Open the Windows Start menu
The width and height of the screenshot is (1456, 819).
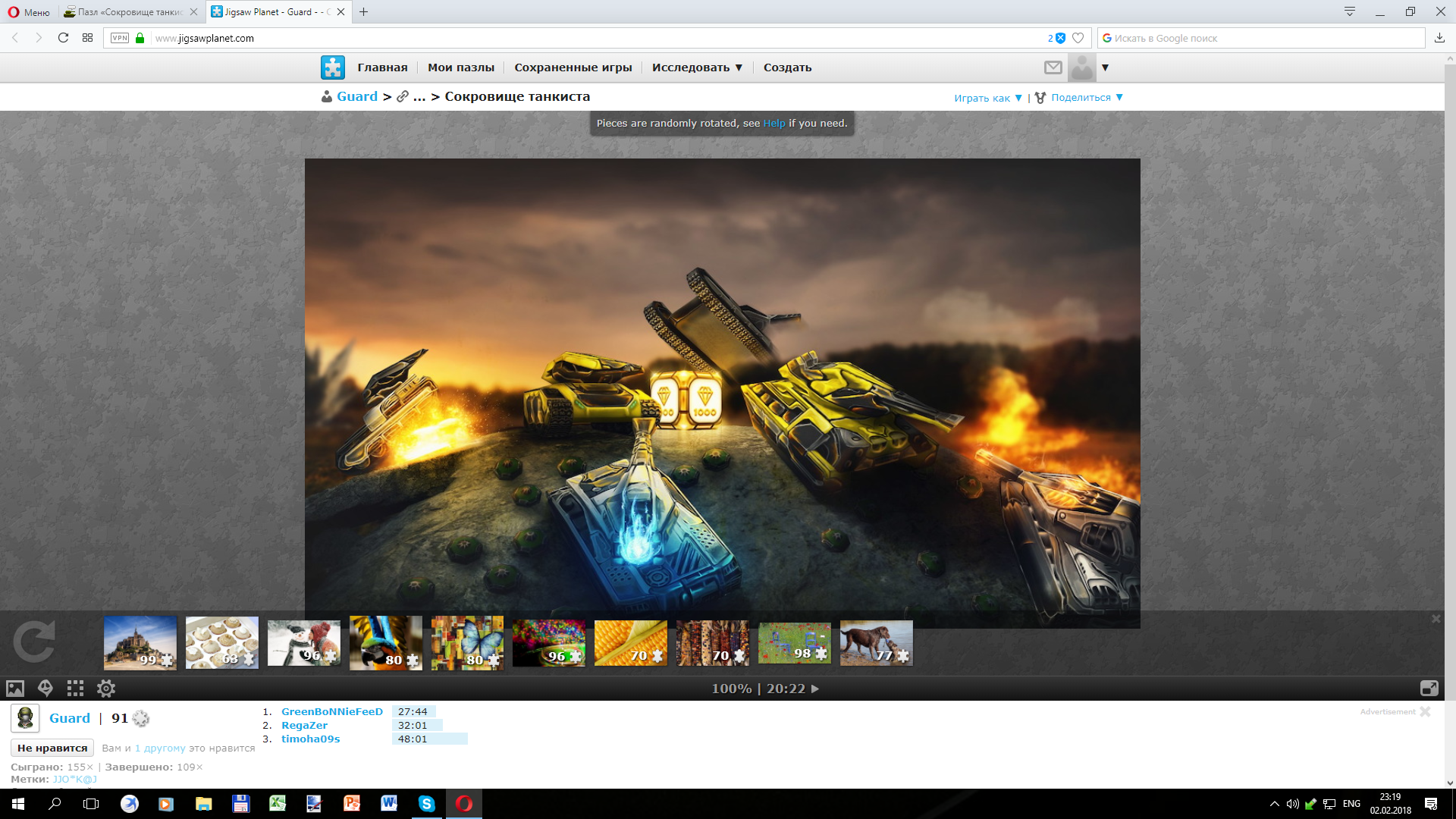point(18,804)
